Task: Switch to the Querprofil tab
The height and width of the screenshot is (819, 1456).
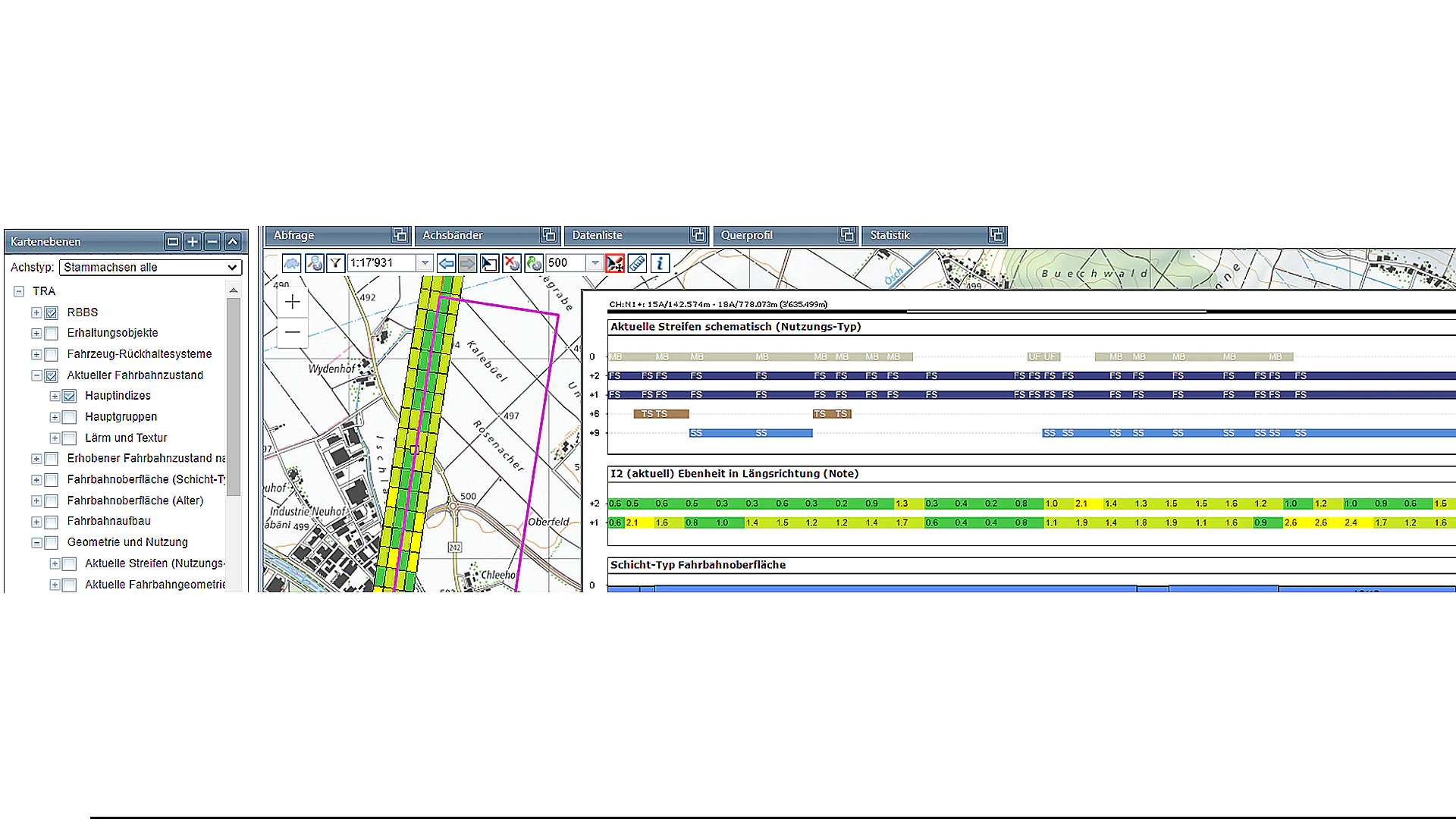Action: coord(746,235)
